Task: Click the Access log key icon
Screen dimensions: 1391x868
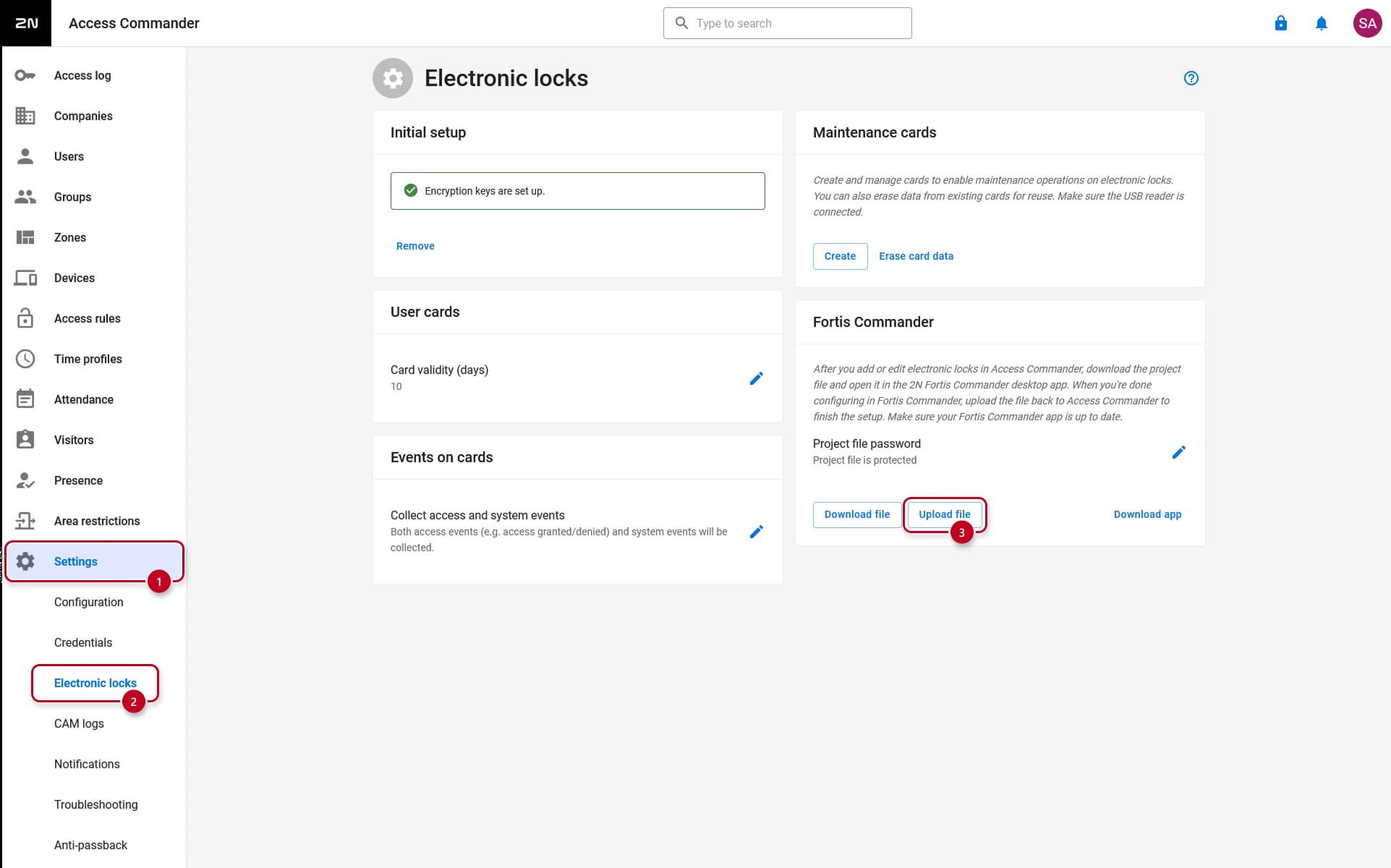Action: pyautogui.click(x=25, y=75)
